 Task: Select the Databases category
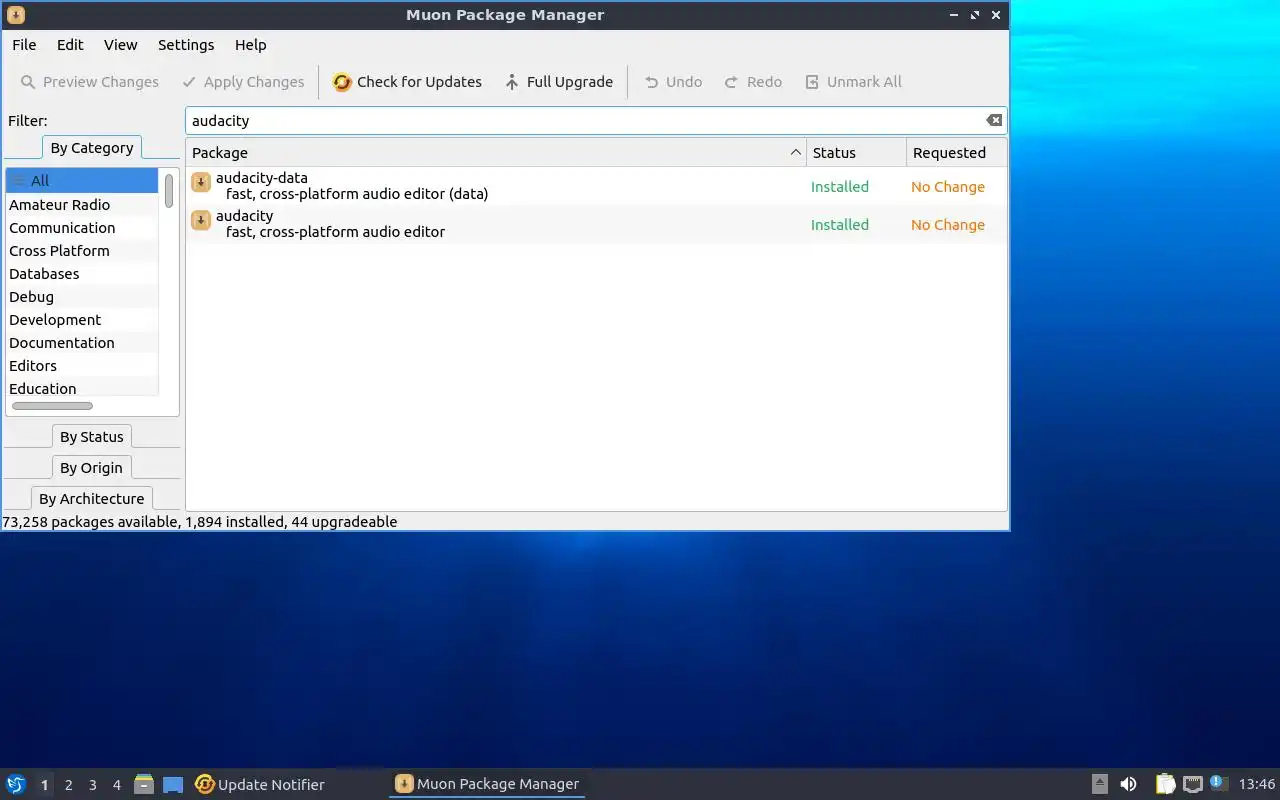82,274
